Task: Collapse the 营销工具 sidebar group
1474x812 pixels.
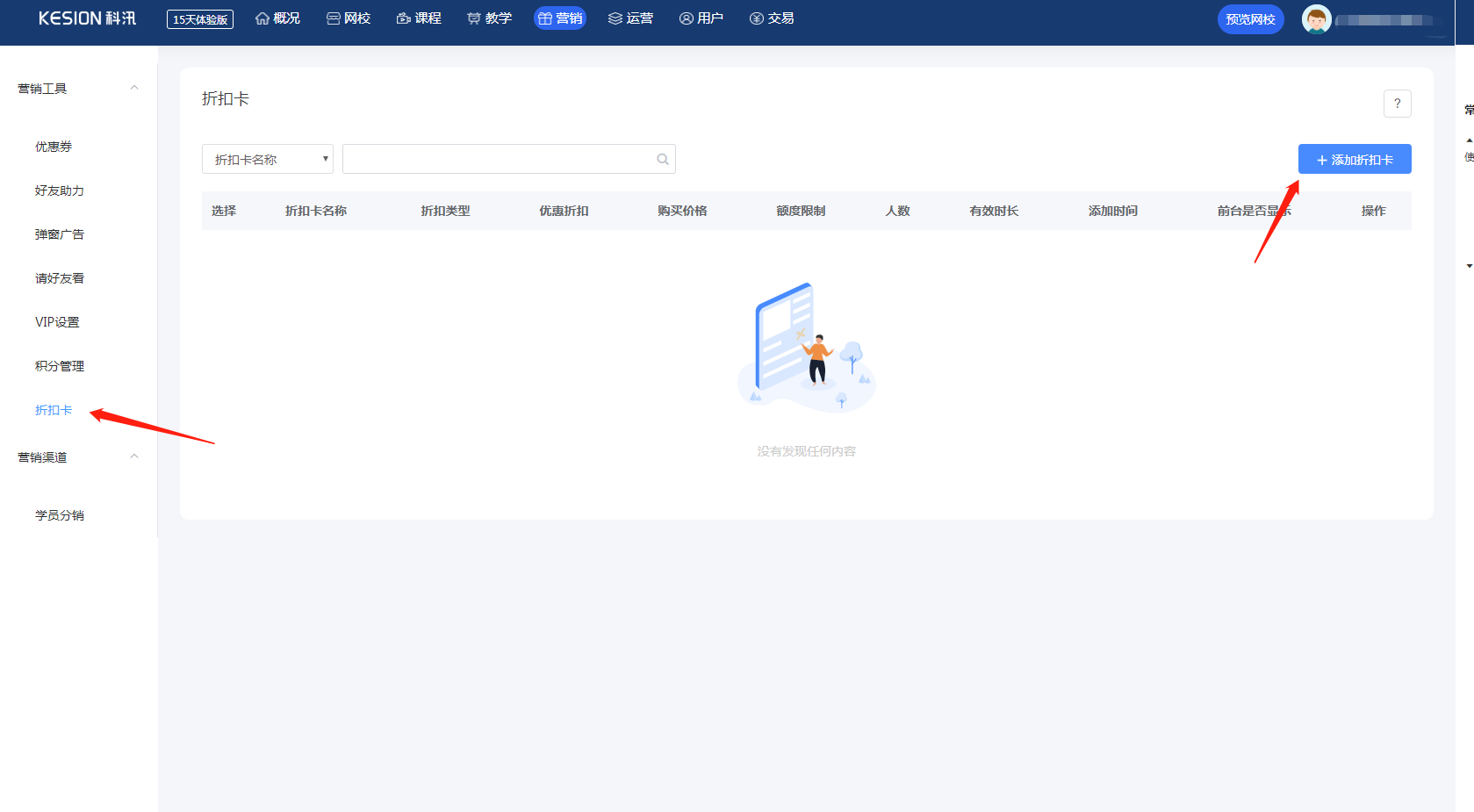Action: pyautogui.click(x=134, y=88)
